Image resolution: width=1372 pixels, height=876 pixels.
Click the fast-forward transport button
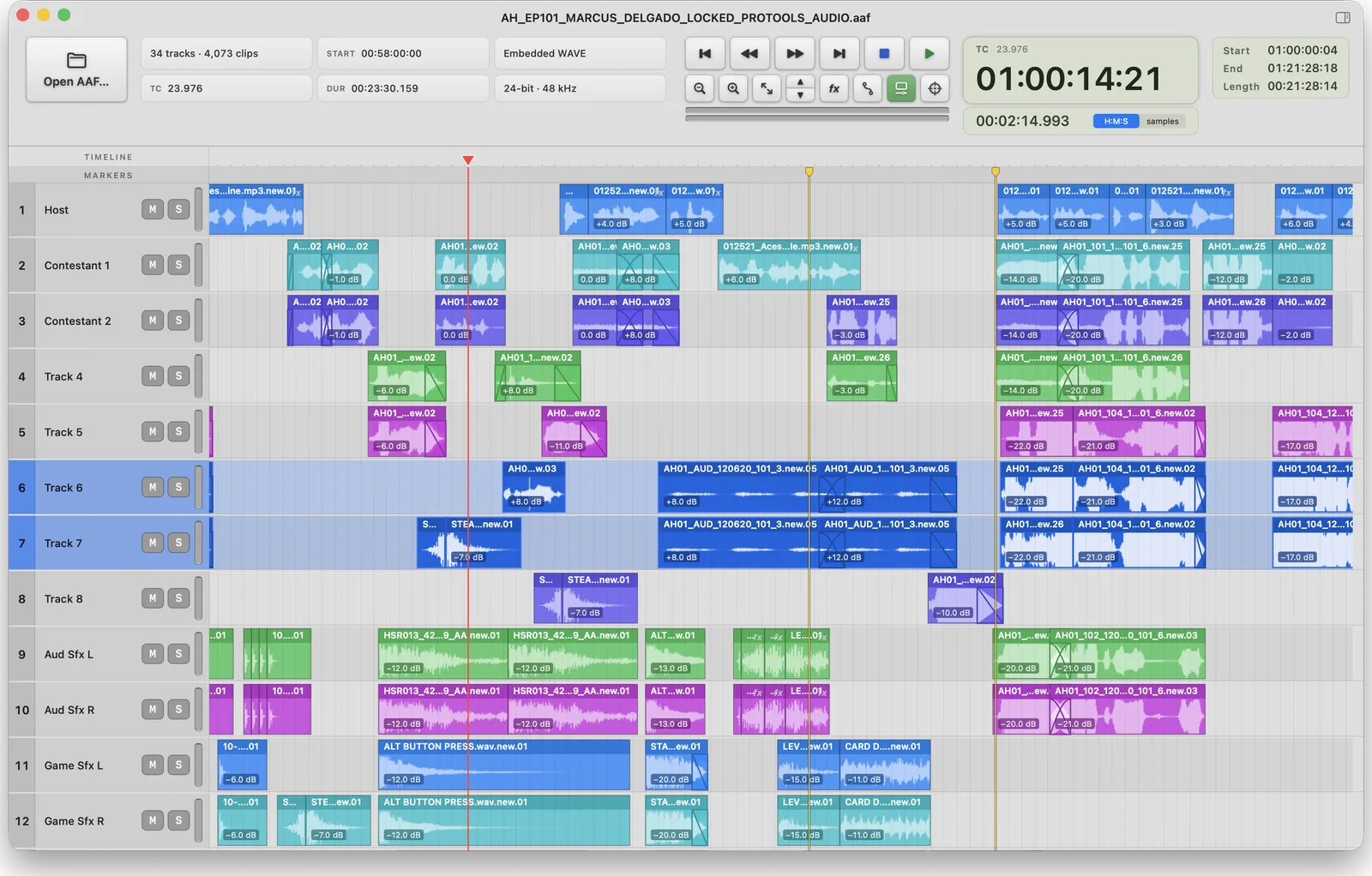pos(795,53)
